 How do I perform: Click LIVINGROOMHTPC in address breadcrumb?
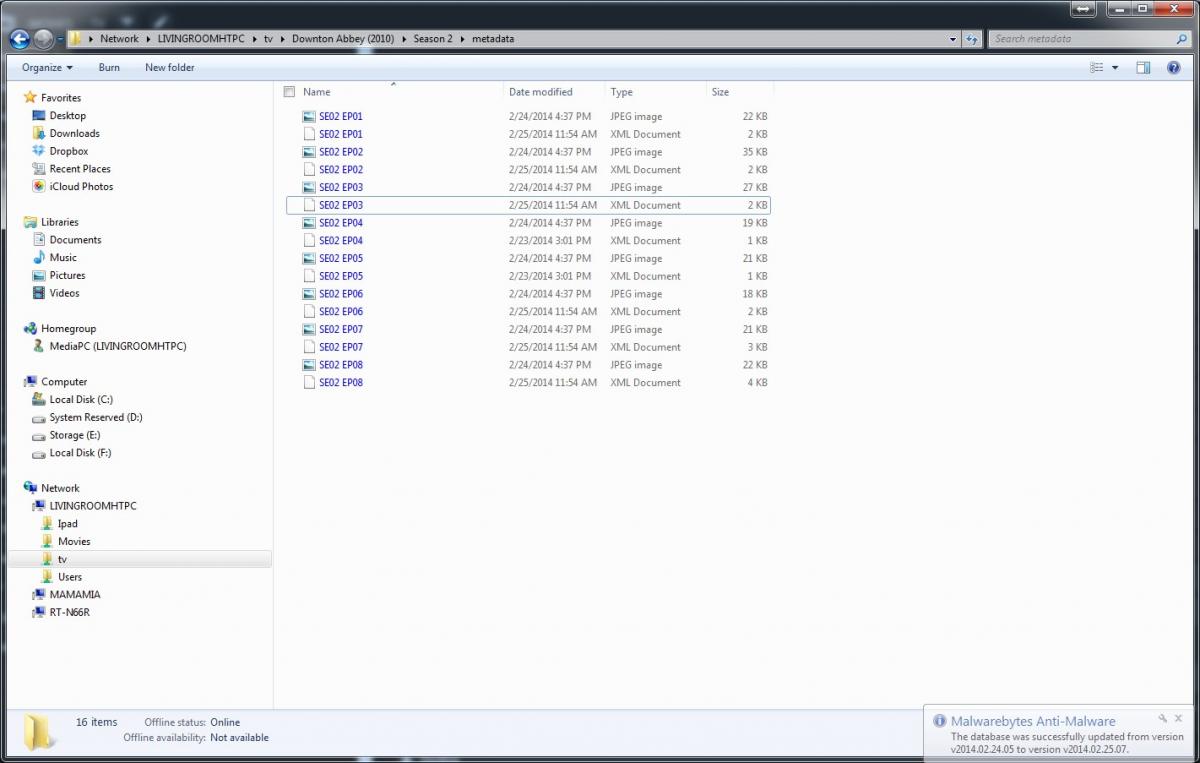(x=201, y=39)
